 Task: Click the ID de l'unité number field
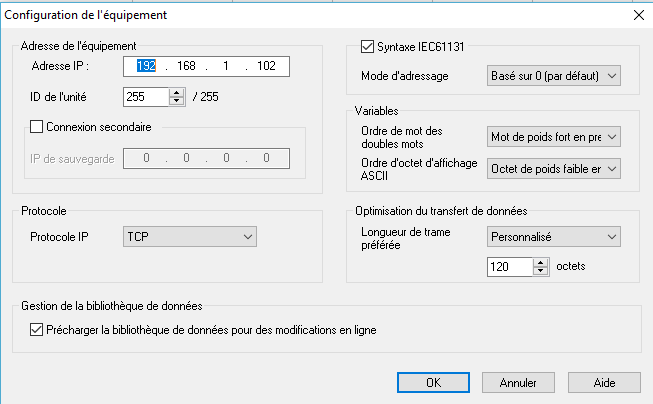coord(145,98)
